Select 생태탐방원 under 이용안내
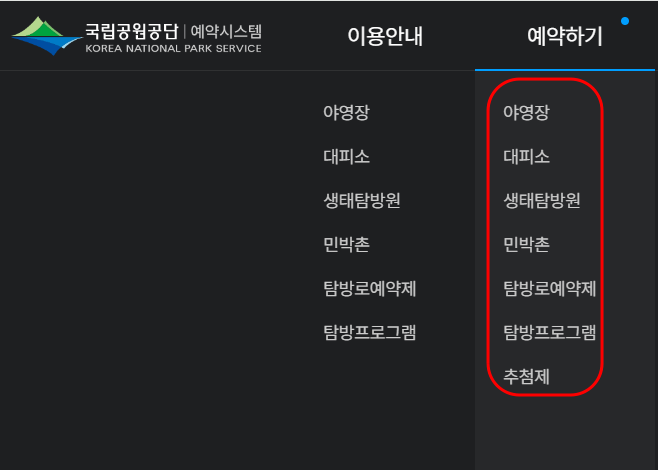Screen dimensions: 658x470 [362, 201]
